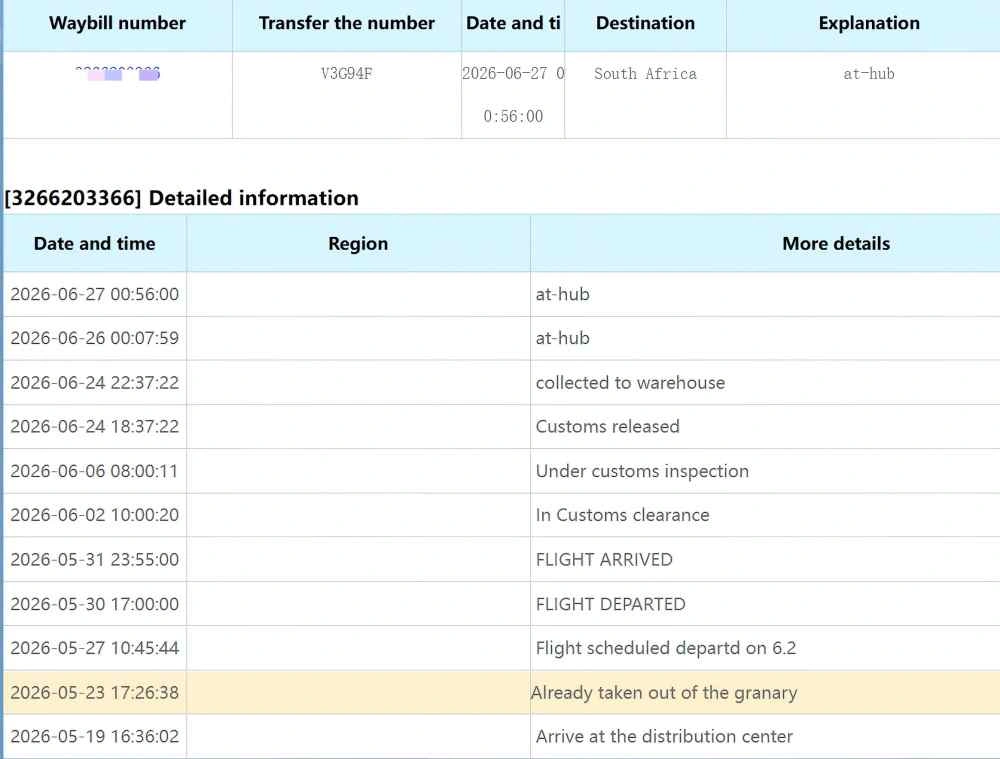Image resolution: width=1000 pixels, height=759 pixels.
Task: Click the date 2026-06-02 10:00:20 cell
Action: (x=94, y=515)
